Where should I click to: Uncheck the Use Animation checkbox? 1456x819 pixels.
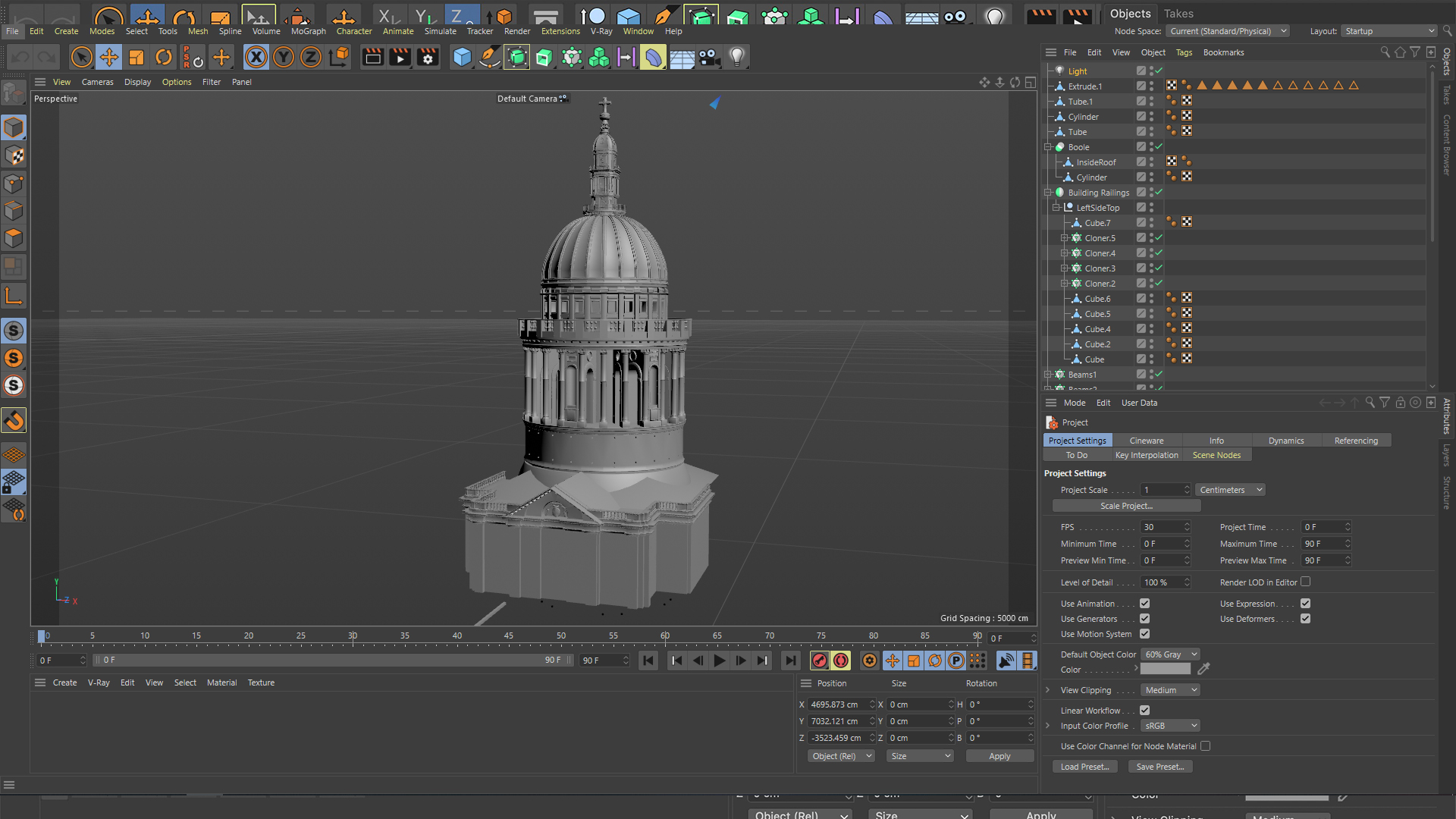point(1144,604)
